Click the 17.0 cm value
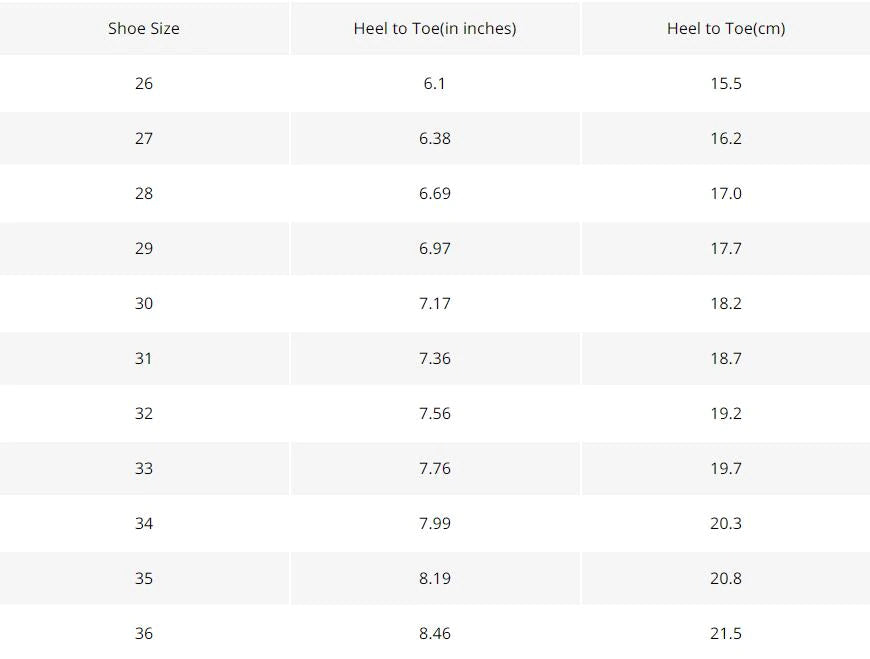The width and height of the screenshot is (870, 659). coord(726,193)
